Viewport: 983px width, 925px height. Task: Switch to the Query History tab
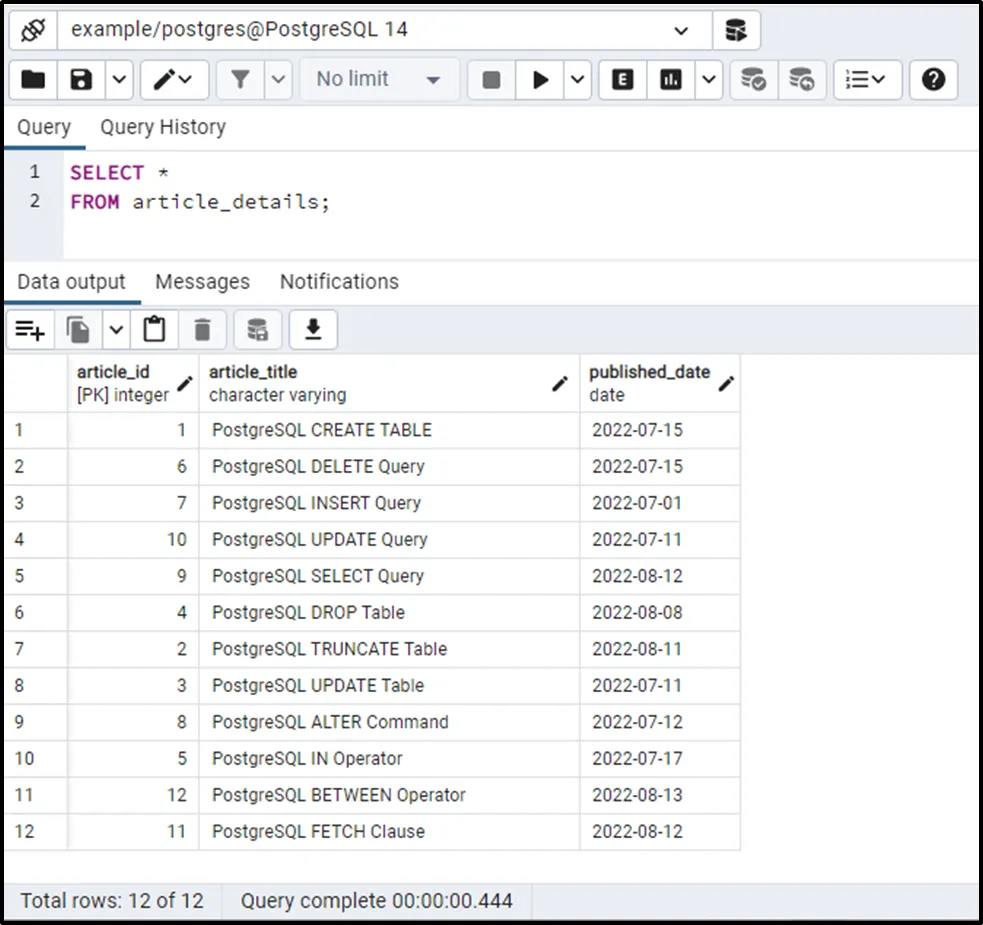[x=163, y=127]
